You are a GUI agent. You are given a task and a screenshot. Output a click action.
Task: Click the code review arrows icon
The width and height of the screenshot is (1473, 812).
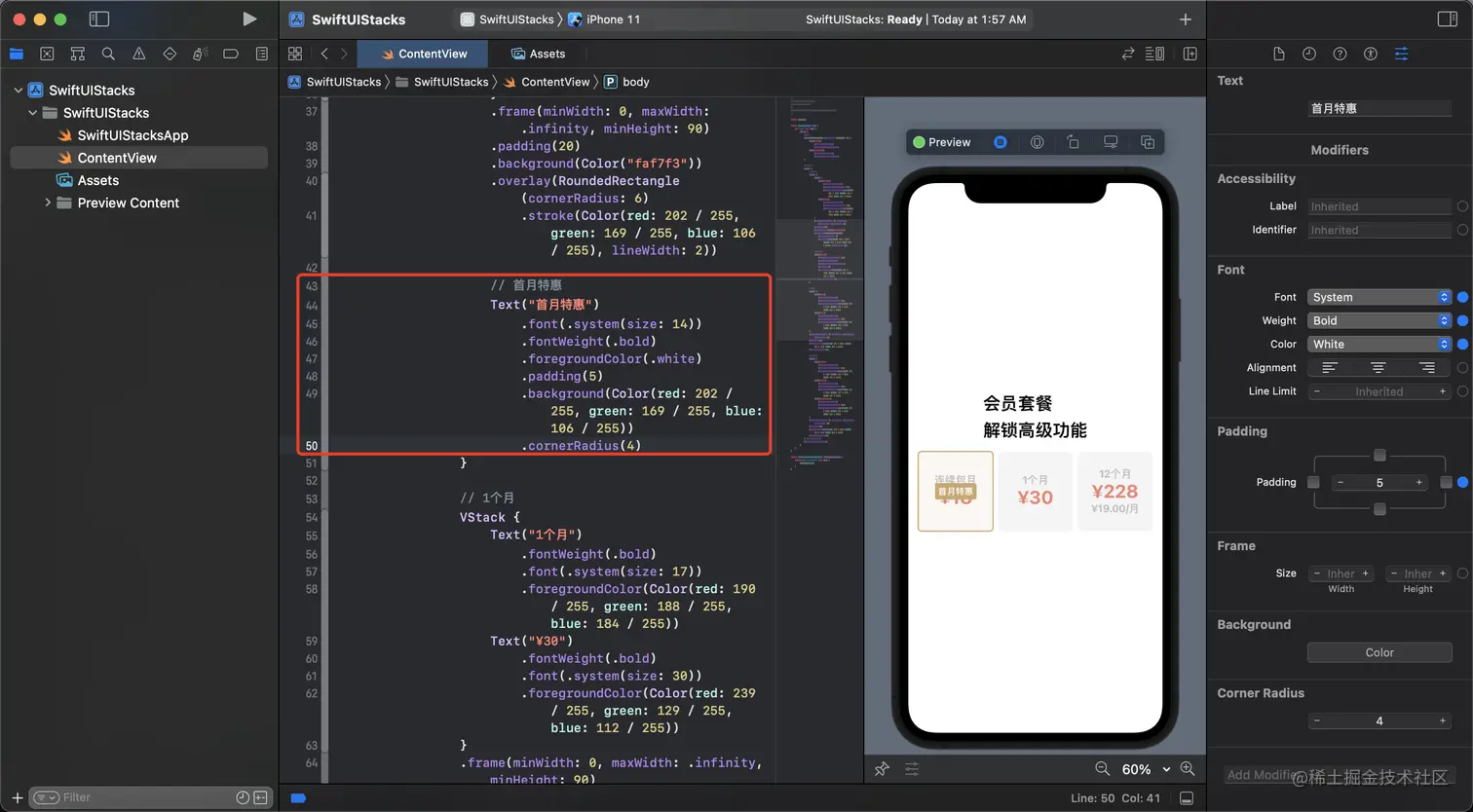(x=1128, y=54)
